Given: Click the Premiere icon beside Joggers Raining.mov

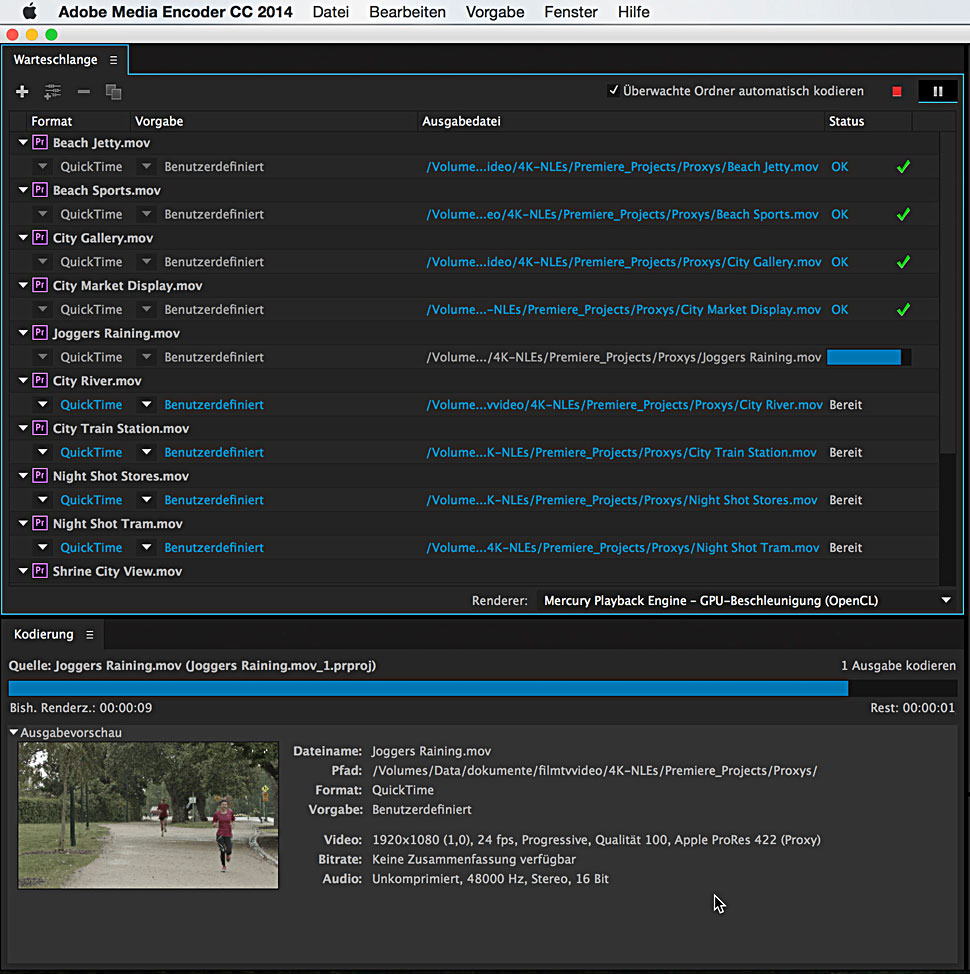Looking at the screenshot, I should [x=40, y=333].
